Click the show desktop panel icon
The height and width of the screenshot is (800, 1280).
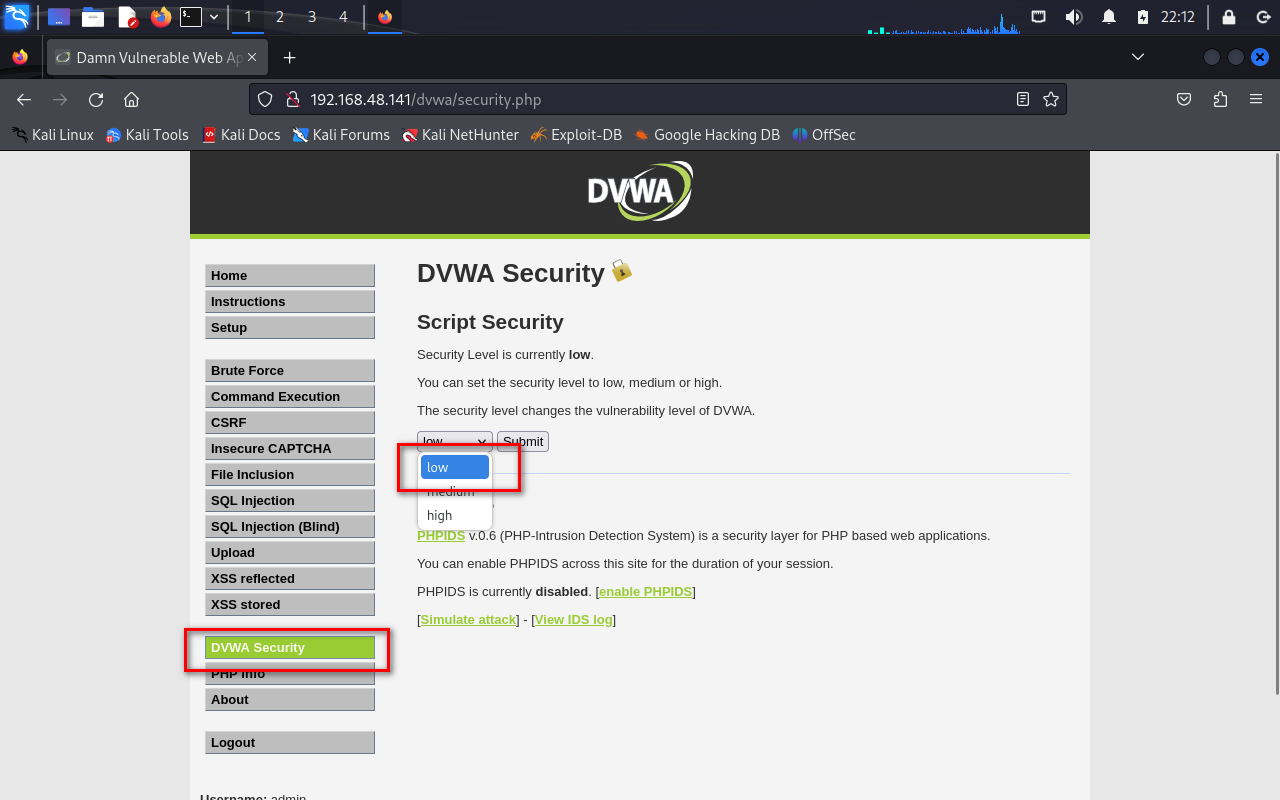59,17
